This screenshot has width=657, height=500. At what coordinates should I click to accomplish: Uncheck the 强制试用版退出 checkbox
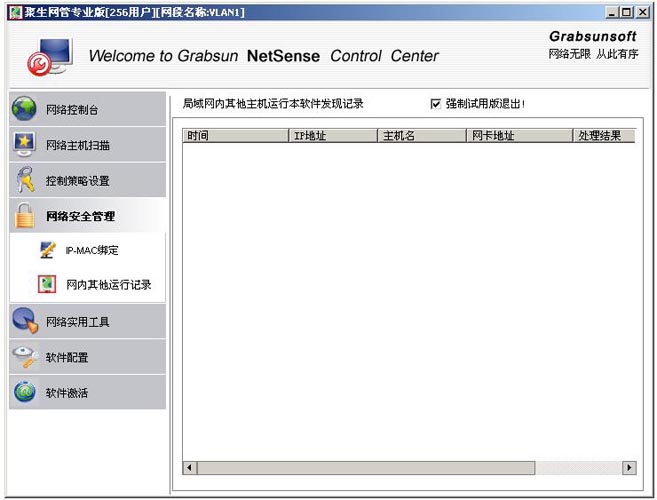436,104
